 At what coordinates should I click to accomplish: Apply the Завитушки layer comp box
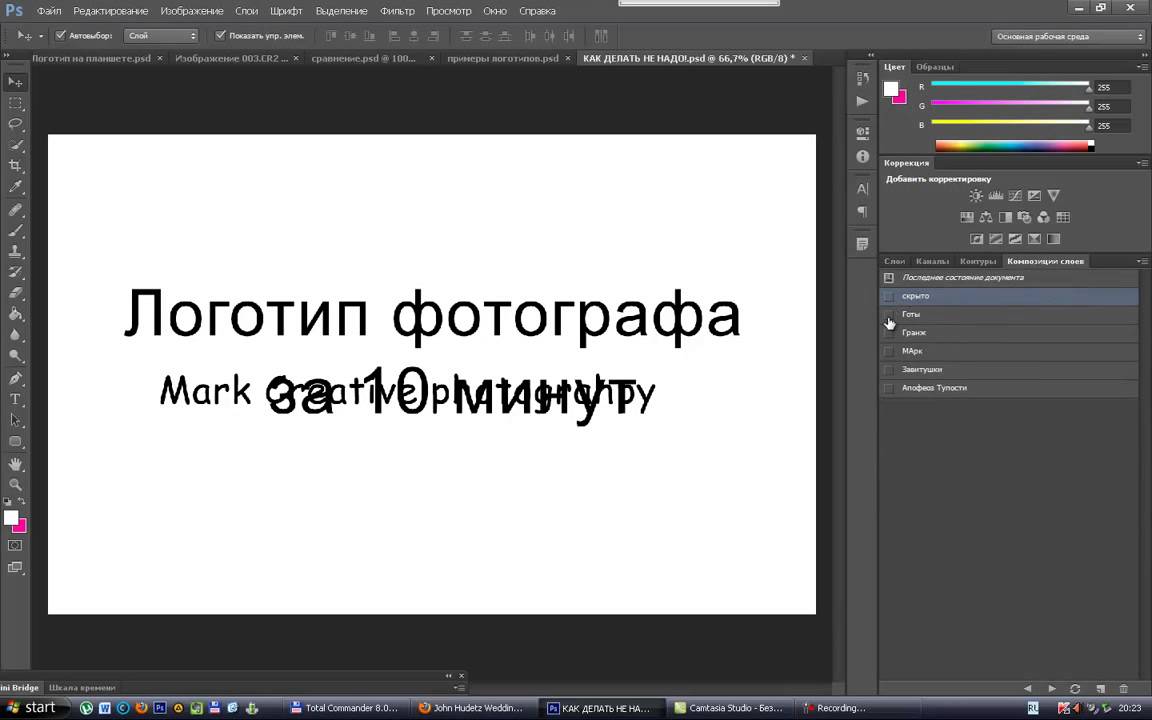pos(888,370)
